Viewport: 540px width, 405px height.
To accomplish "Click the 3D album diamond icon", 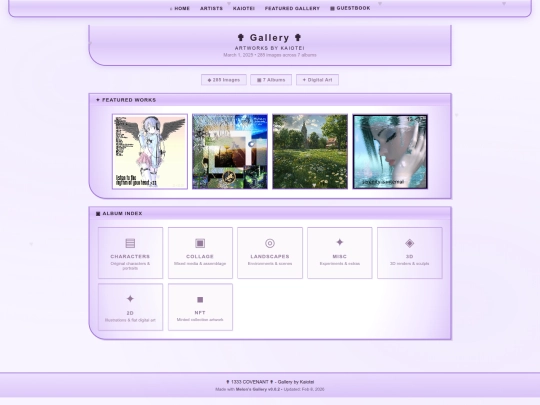I will click(409, 243).
